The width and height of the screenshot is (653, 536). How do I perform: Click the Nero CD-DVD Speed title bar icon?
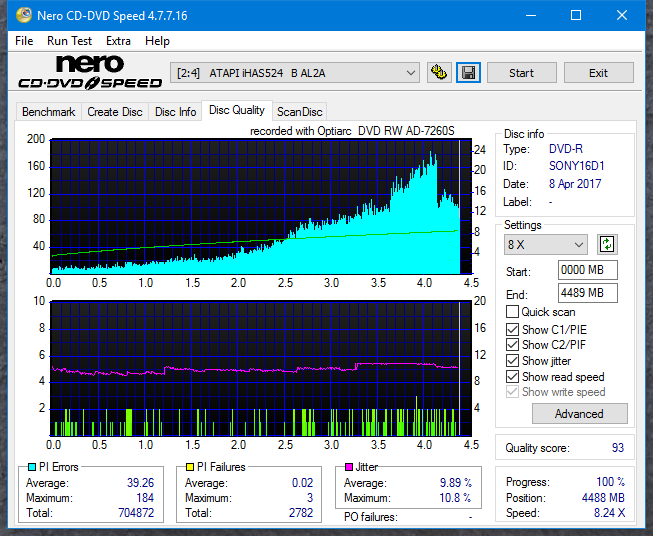coord(24,15)
